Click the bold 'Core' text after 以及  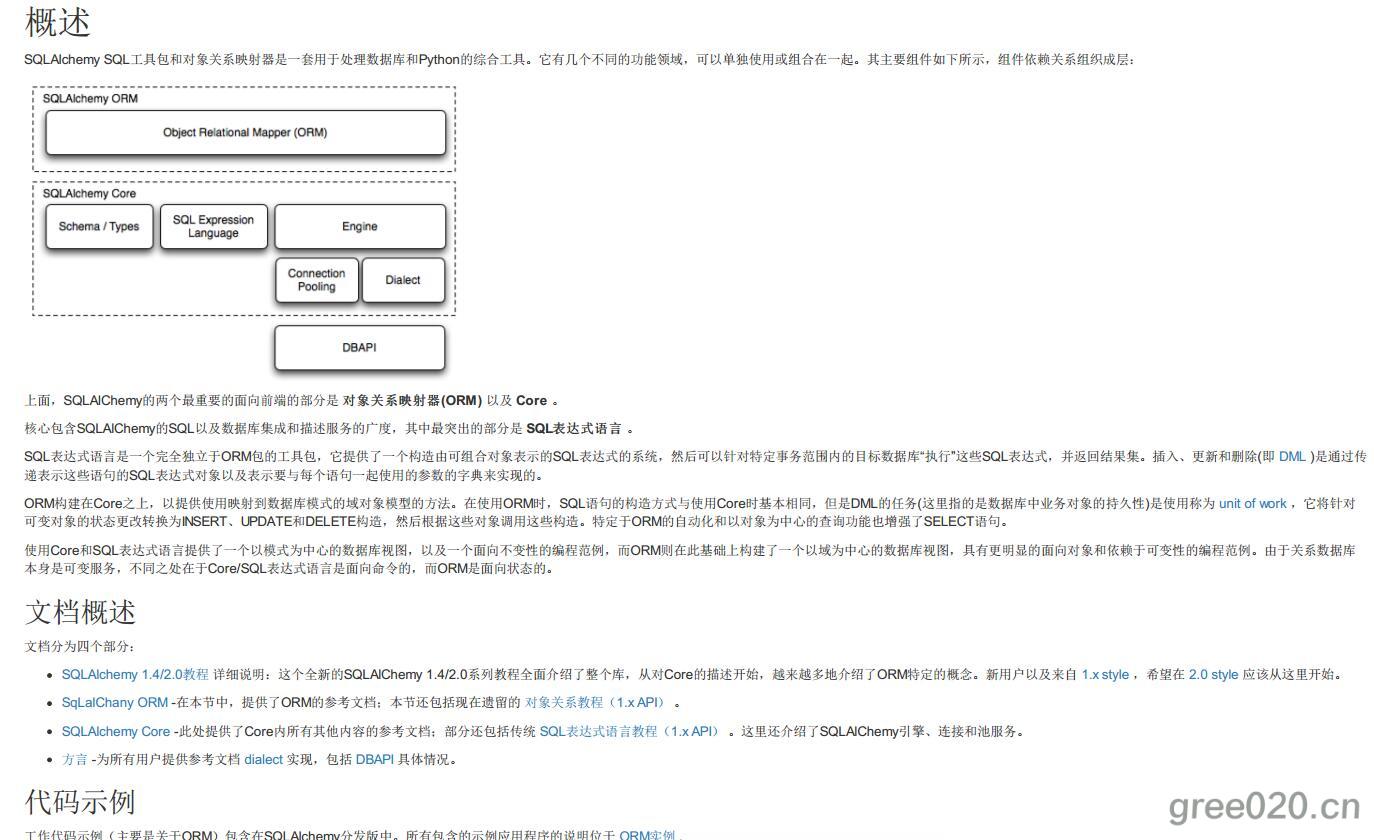(531, 400)
